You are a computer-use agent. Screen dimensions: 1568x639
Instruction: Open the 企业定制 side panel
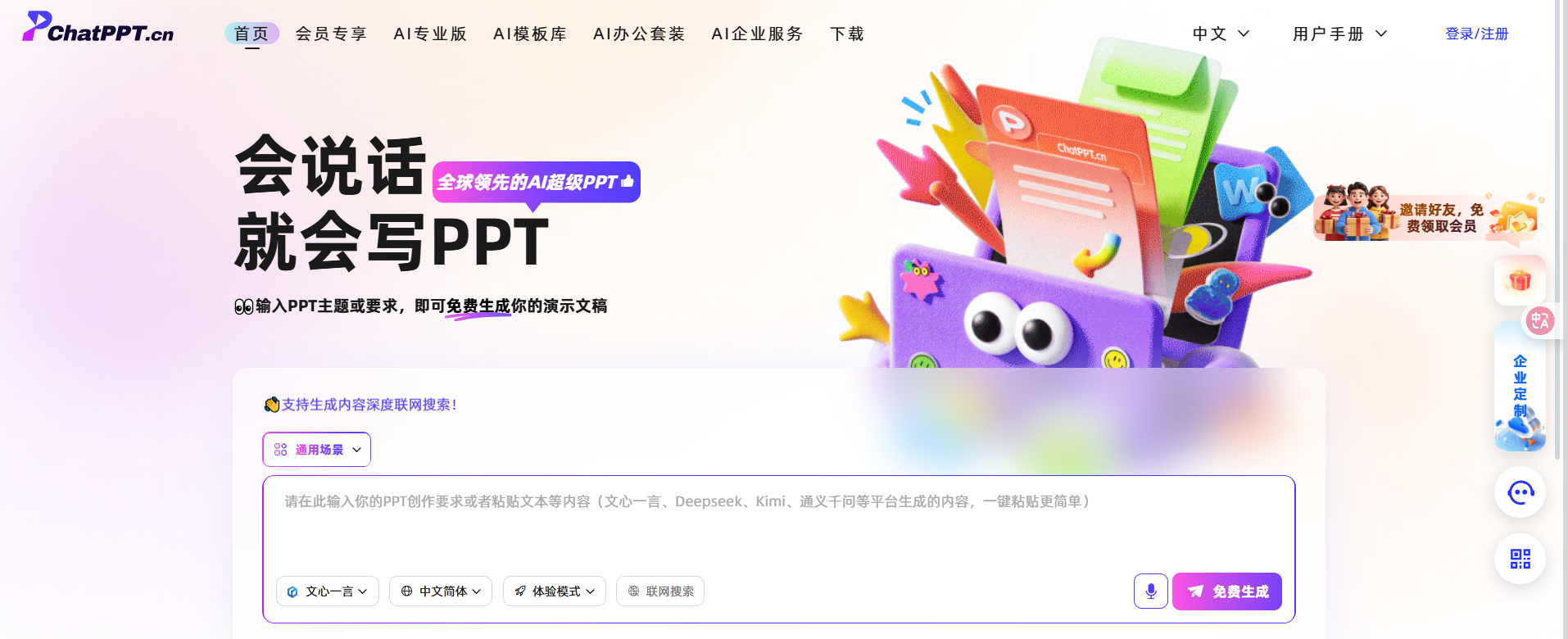tap(1520, 387)
